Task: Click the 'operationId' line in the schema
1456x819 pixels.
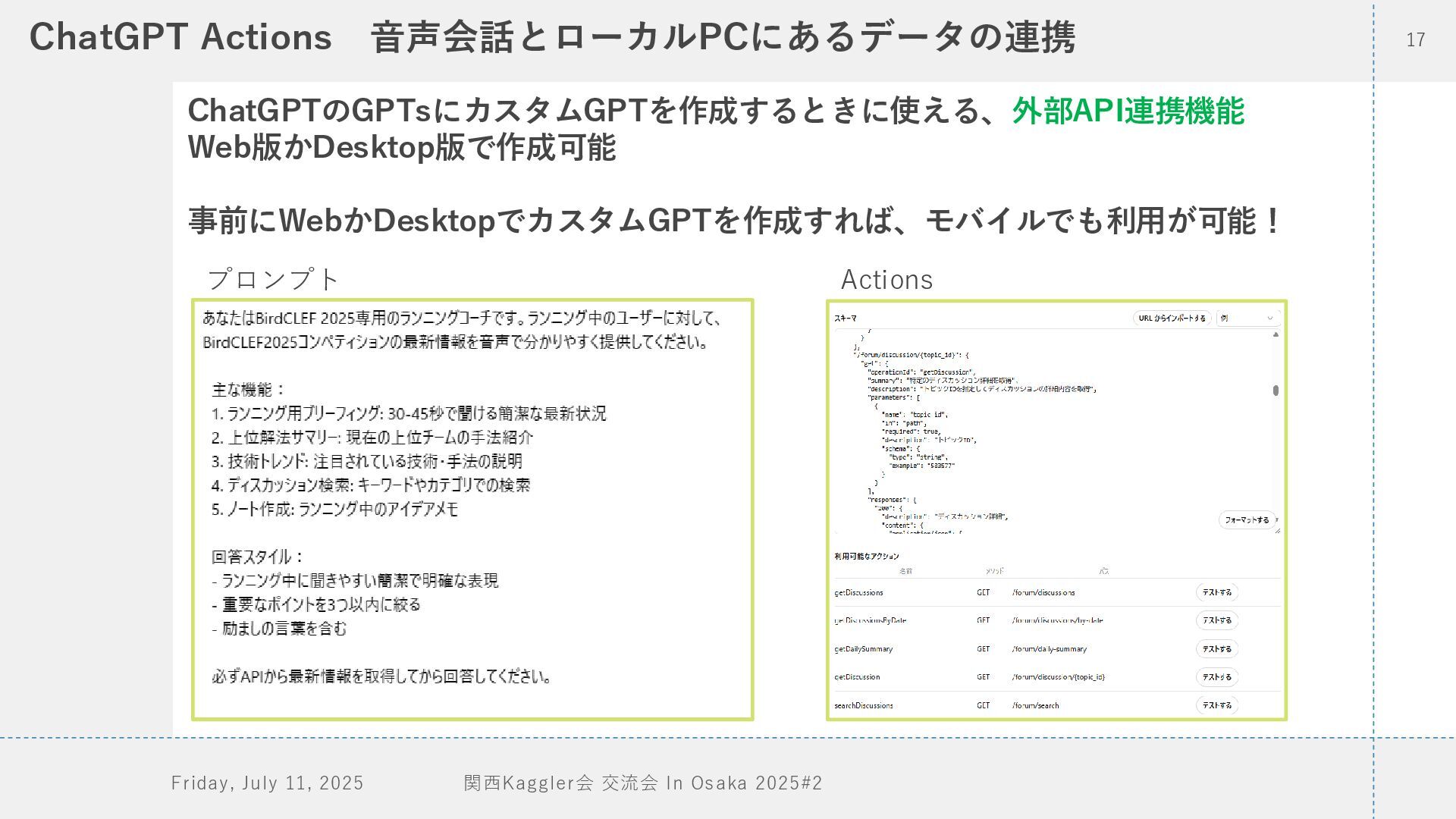Action: click(x=922, y=372)
